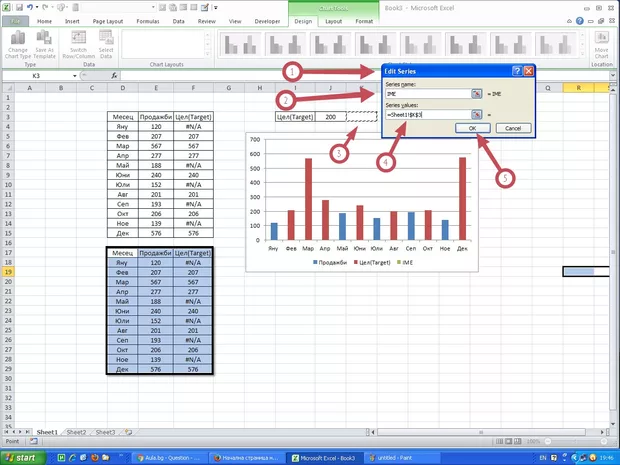This screenshot has height=465, width=620.
Task: Select cell containing 200 in column J
Action: pyautogui.click(x=331, y=117)
